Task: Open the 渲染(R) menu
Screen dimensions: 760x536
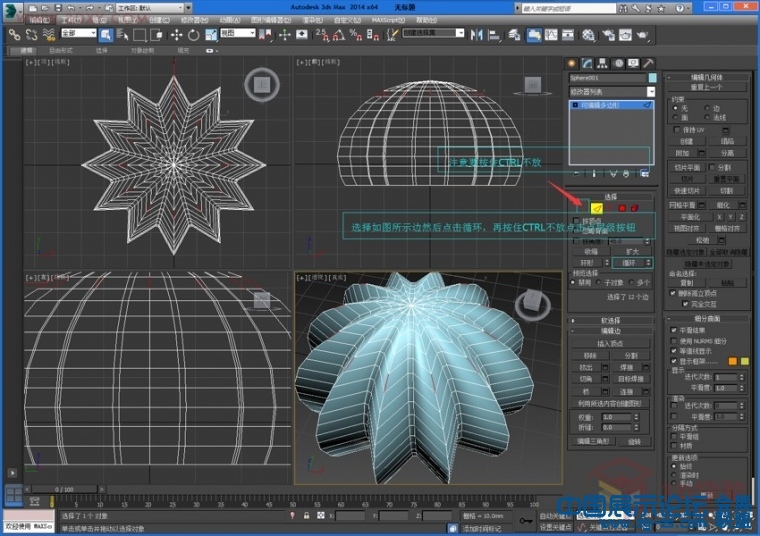Action: pyautogui.click(x=313, y=20)
